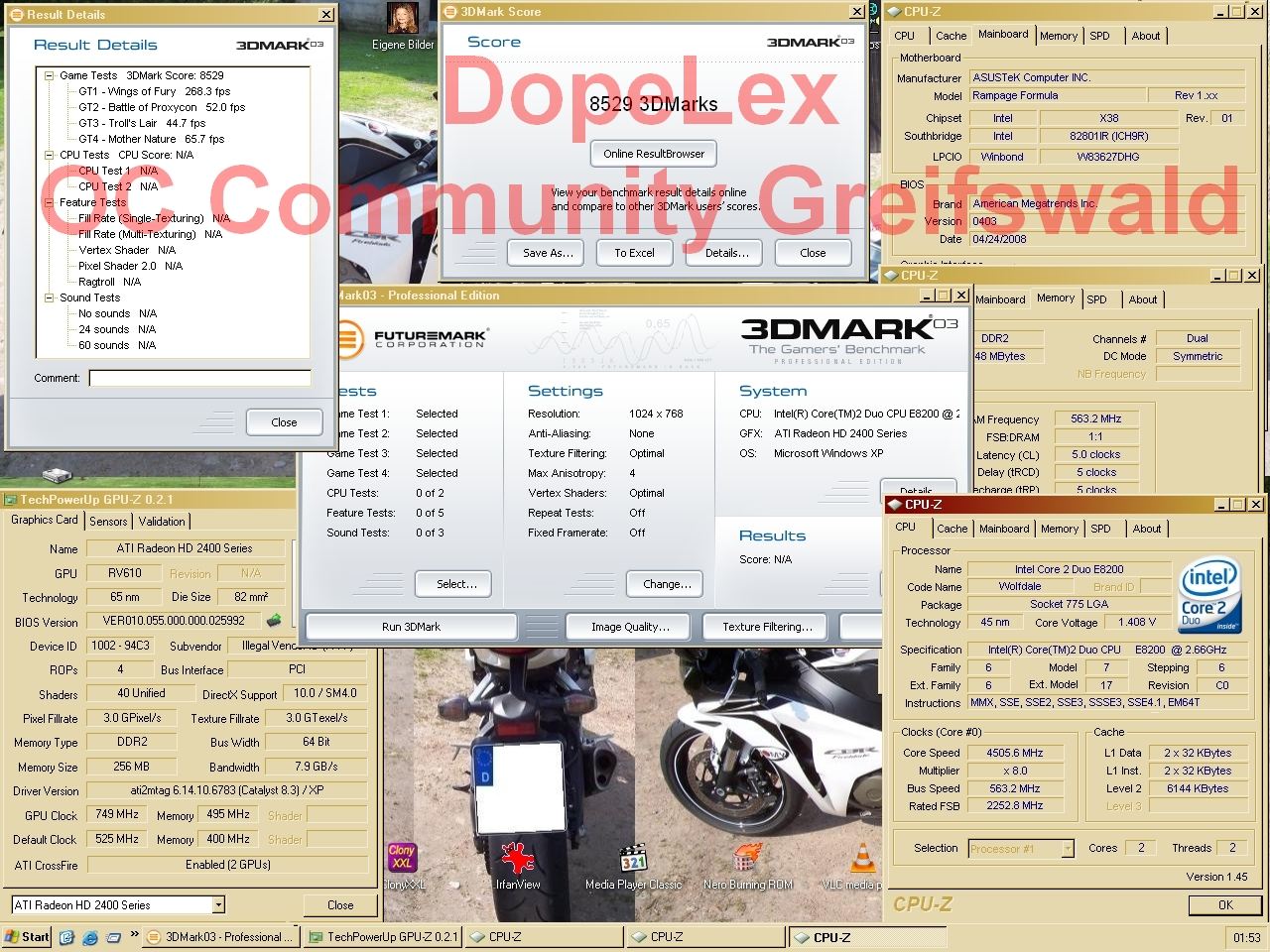Collapse CPU Tests tree node
Screen dimensions: 1270x952
pyautogui.click(x=50, y=155)
